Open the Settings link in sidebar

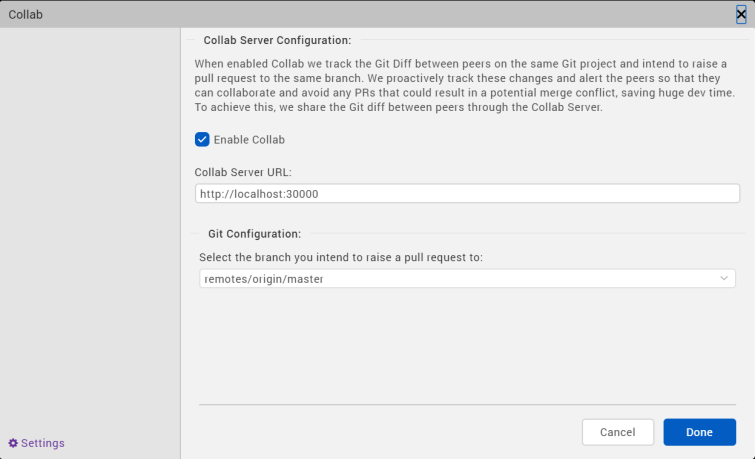[x=42, y=443]
